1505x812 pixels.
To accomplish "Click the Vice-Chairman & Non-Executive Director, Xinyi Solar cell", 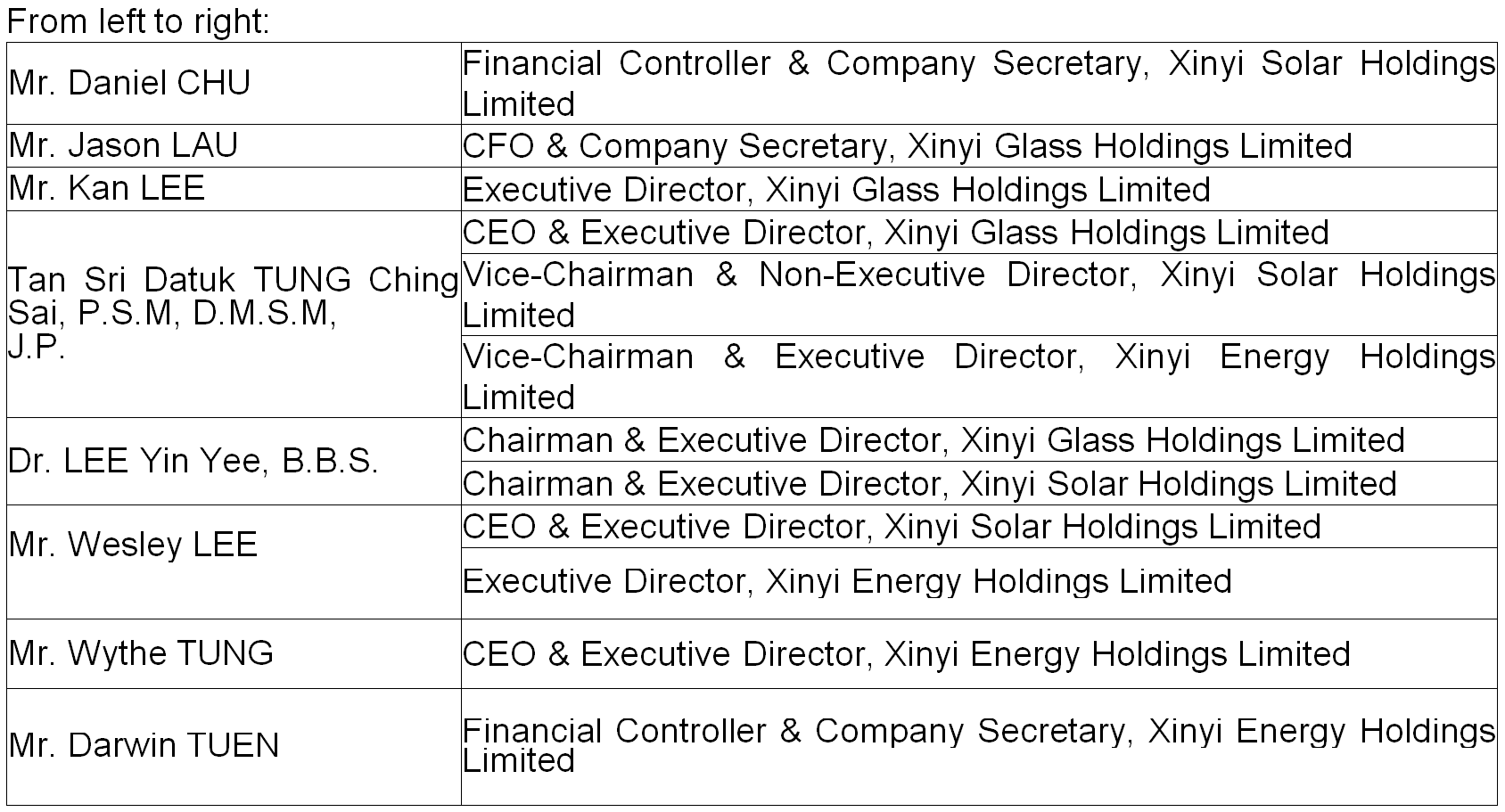I will tap(978, 294).
